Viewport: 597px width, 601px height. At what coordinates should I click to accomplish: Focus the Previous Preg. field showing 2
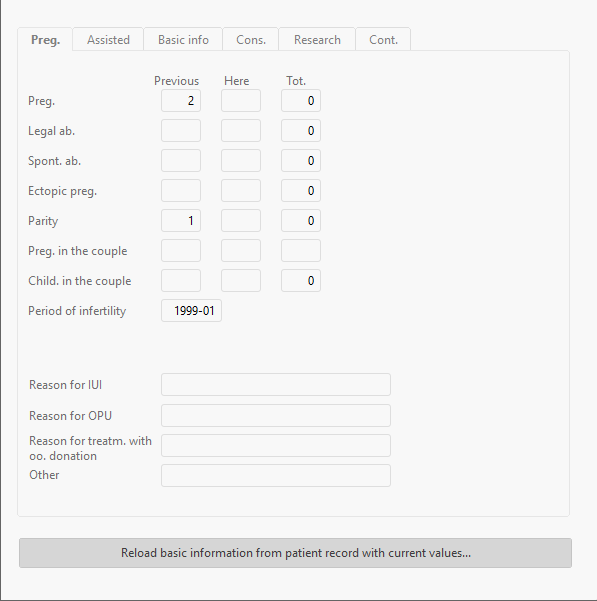tap(181, 101)
